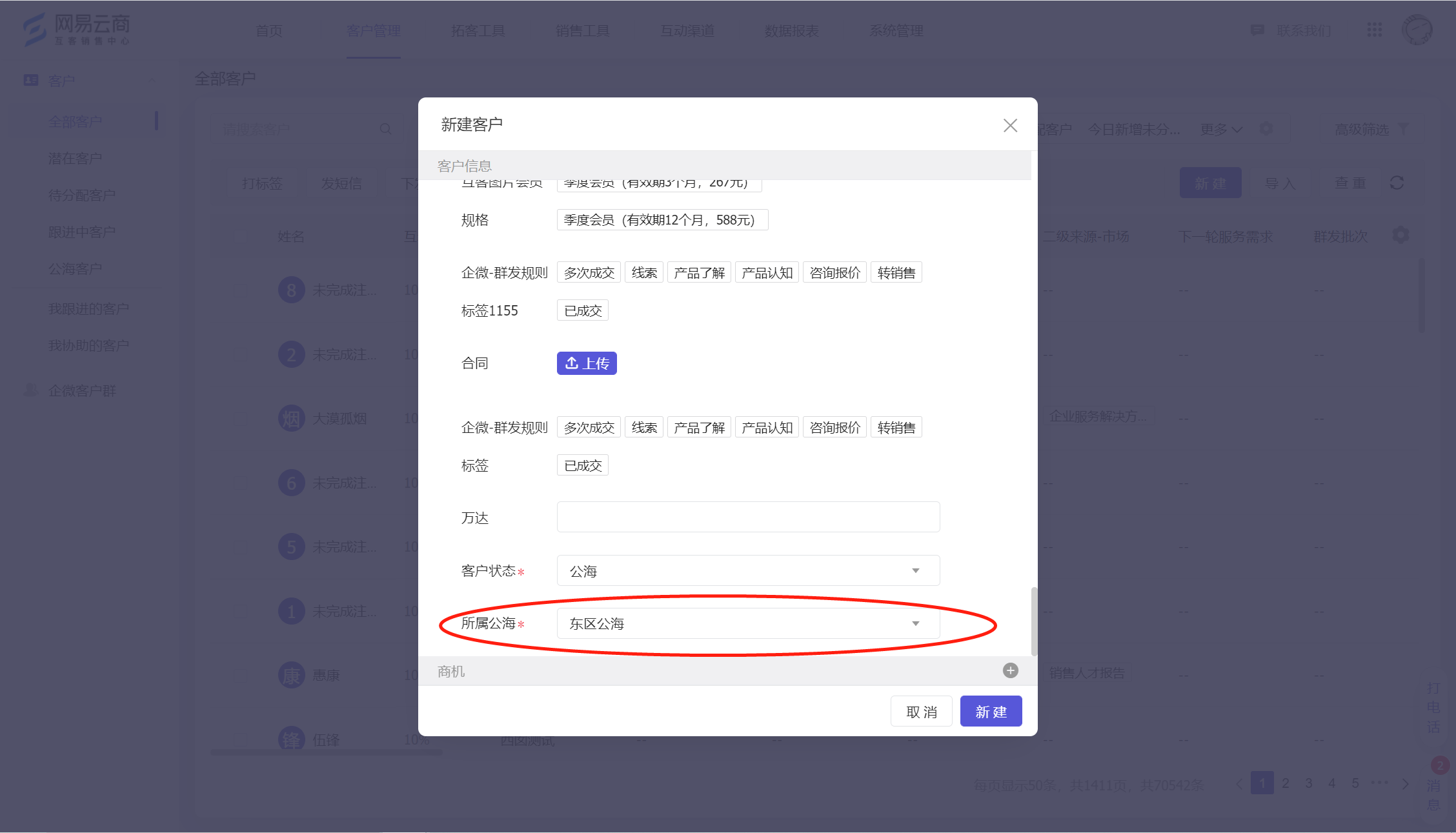Image resolution: width=1456 pixels, height=833 pixels.
Task: Select 公海客户 in the sidebar
Action: tap(75, 268)
